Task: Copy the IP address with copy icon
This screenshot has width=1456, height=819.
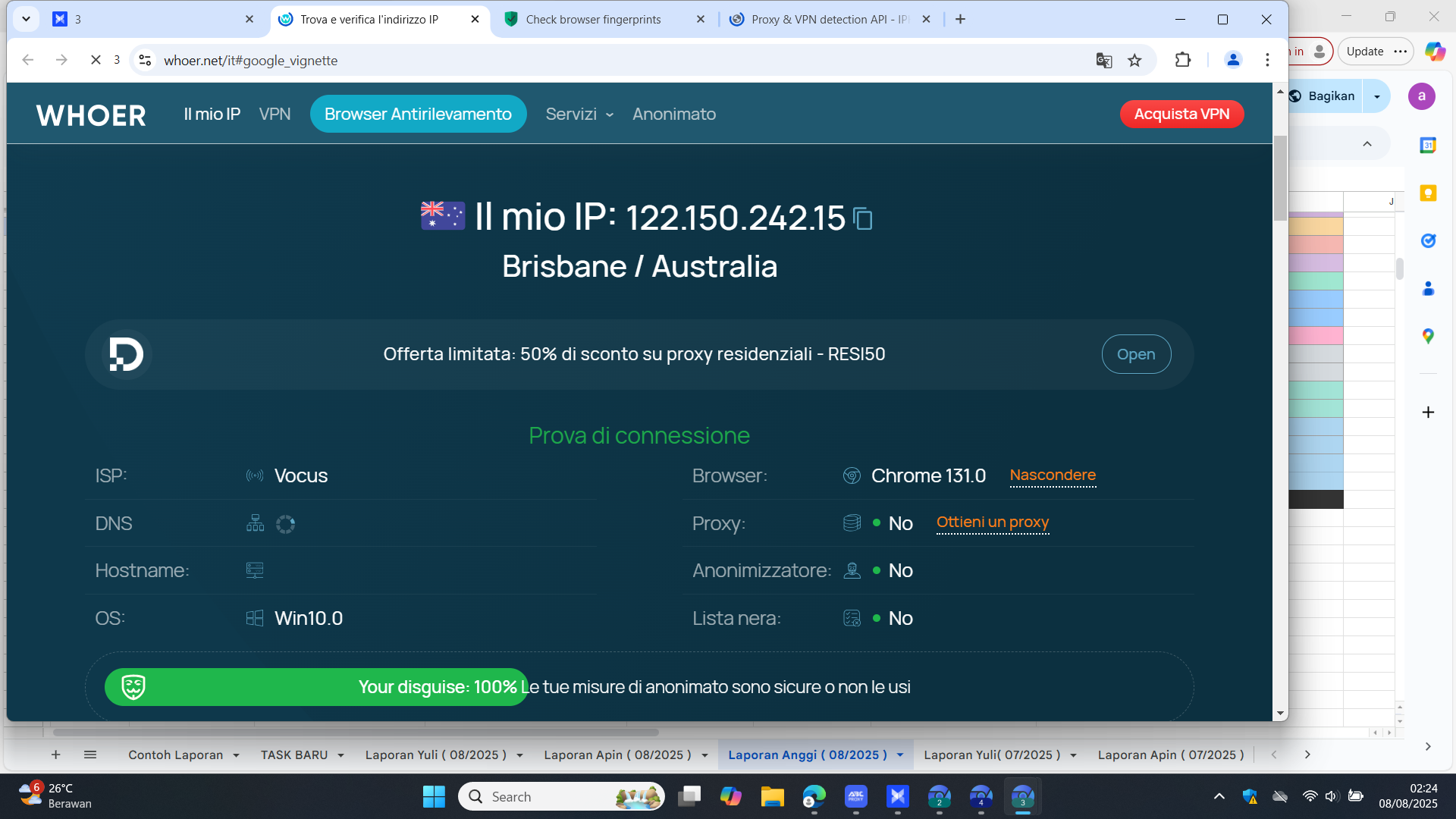Action: (863, 219)
